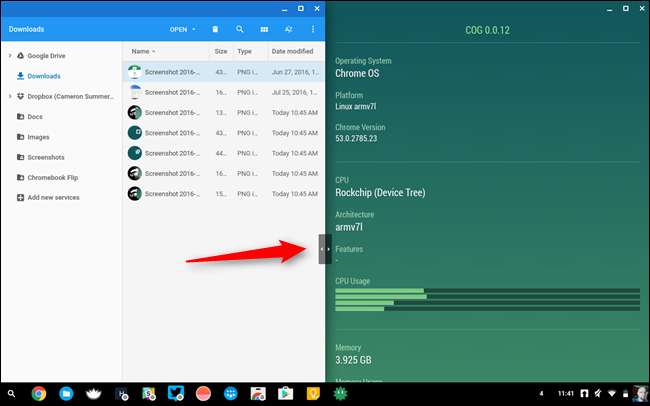Click the Google Drive icon in sidebar
The image size is (650, 406).
click(20, 56)
